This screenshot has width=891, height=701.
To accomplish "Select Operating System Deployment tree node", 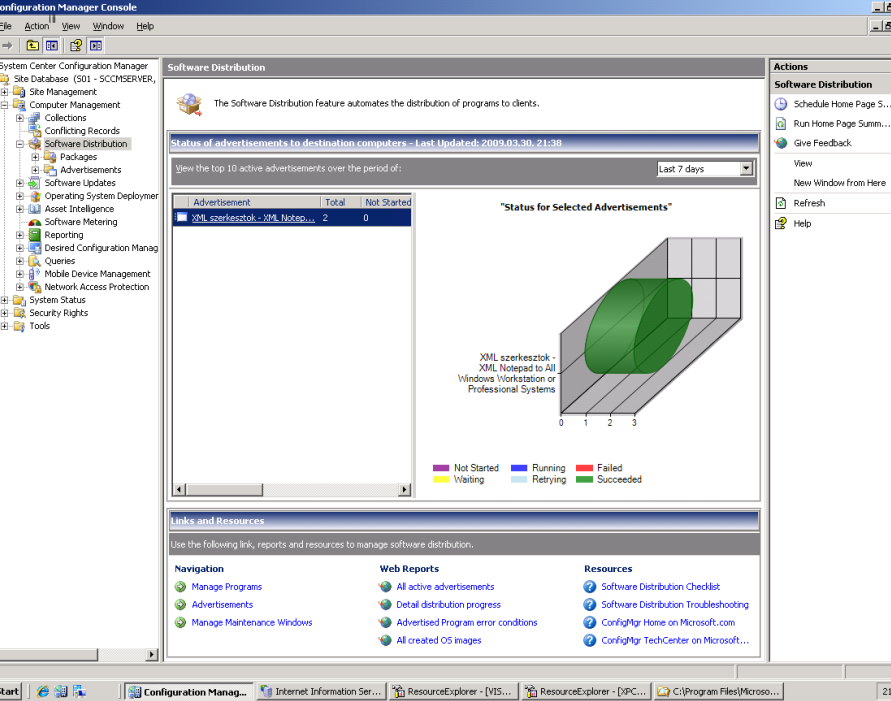I will click(101, 196).
